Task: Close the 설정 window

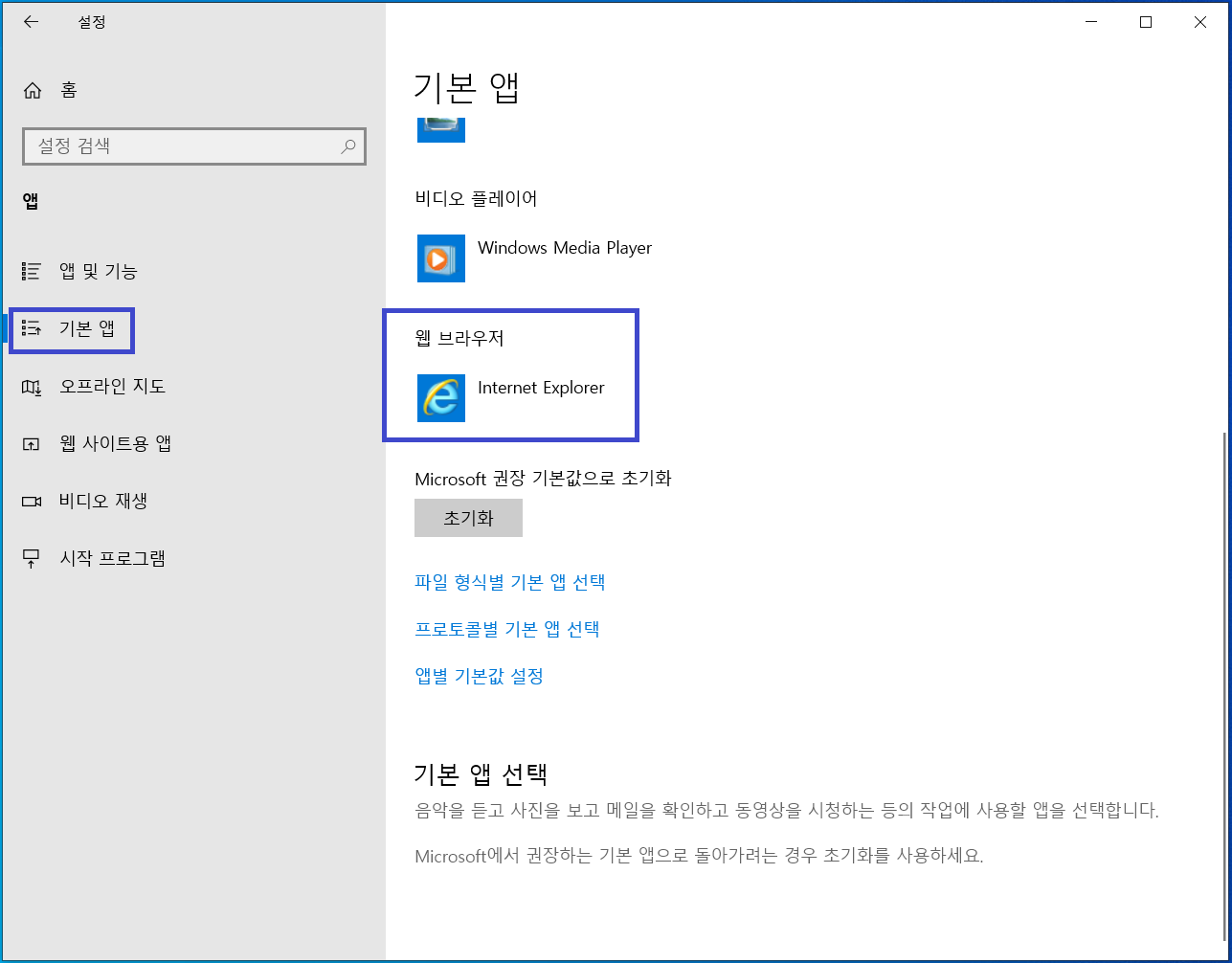Action: pyautogui.click(x=1200, y=22)
